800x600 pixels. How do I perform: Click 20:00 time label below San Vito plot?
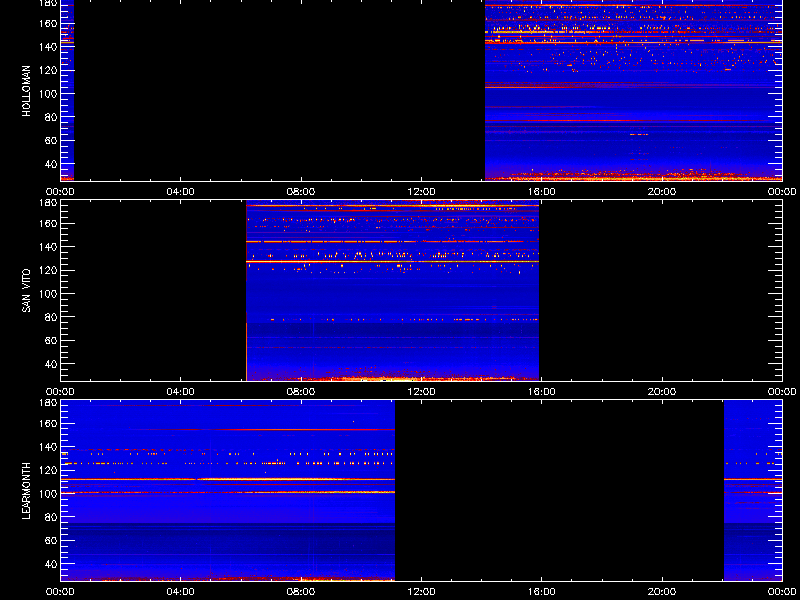[x=662, y=392]
